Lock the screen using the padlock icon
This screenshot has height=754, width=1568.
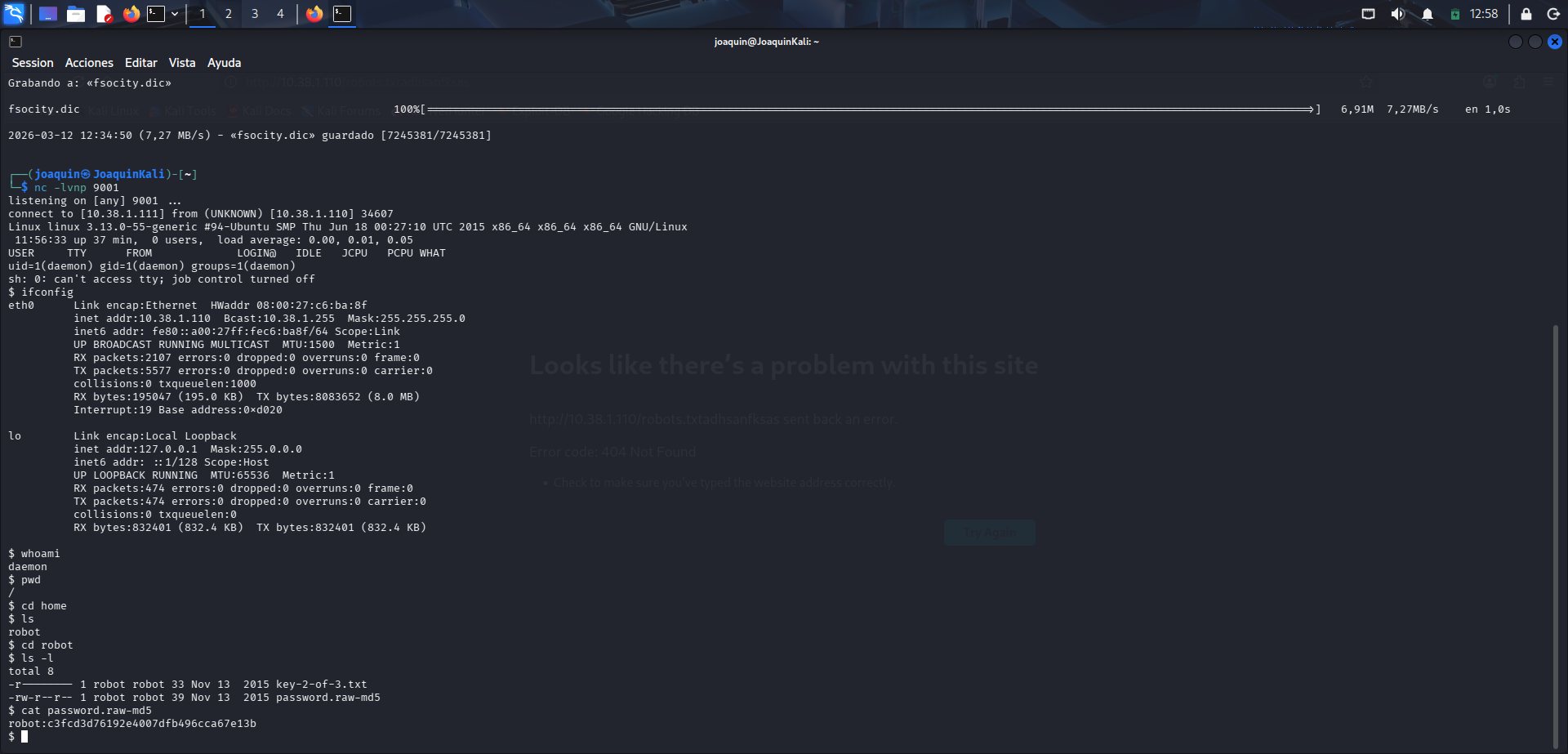[1524, 13]
